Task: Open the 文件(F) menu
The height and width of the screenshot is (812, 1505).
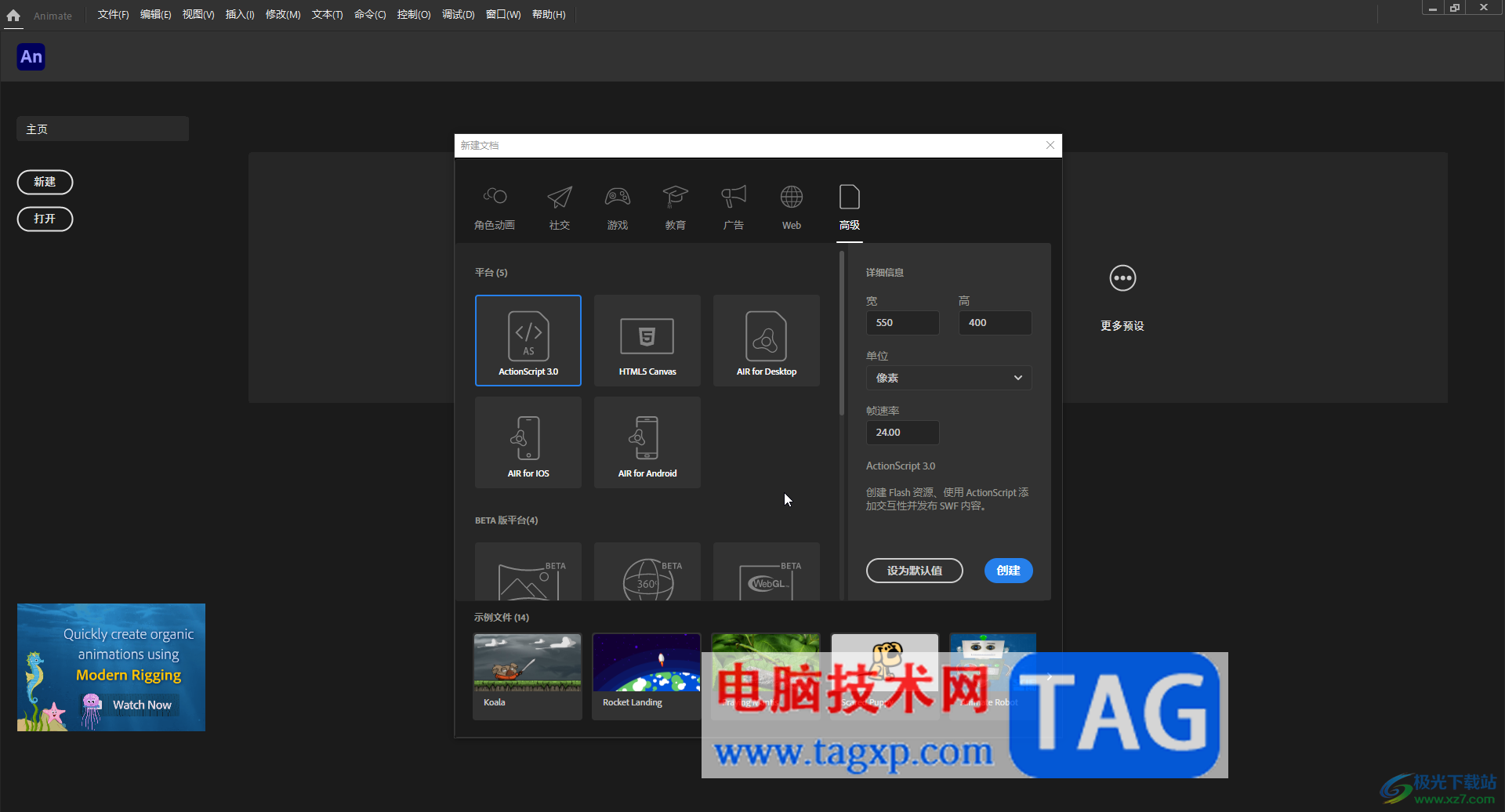Action: click(x=113, y=15)
